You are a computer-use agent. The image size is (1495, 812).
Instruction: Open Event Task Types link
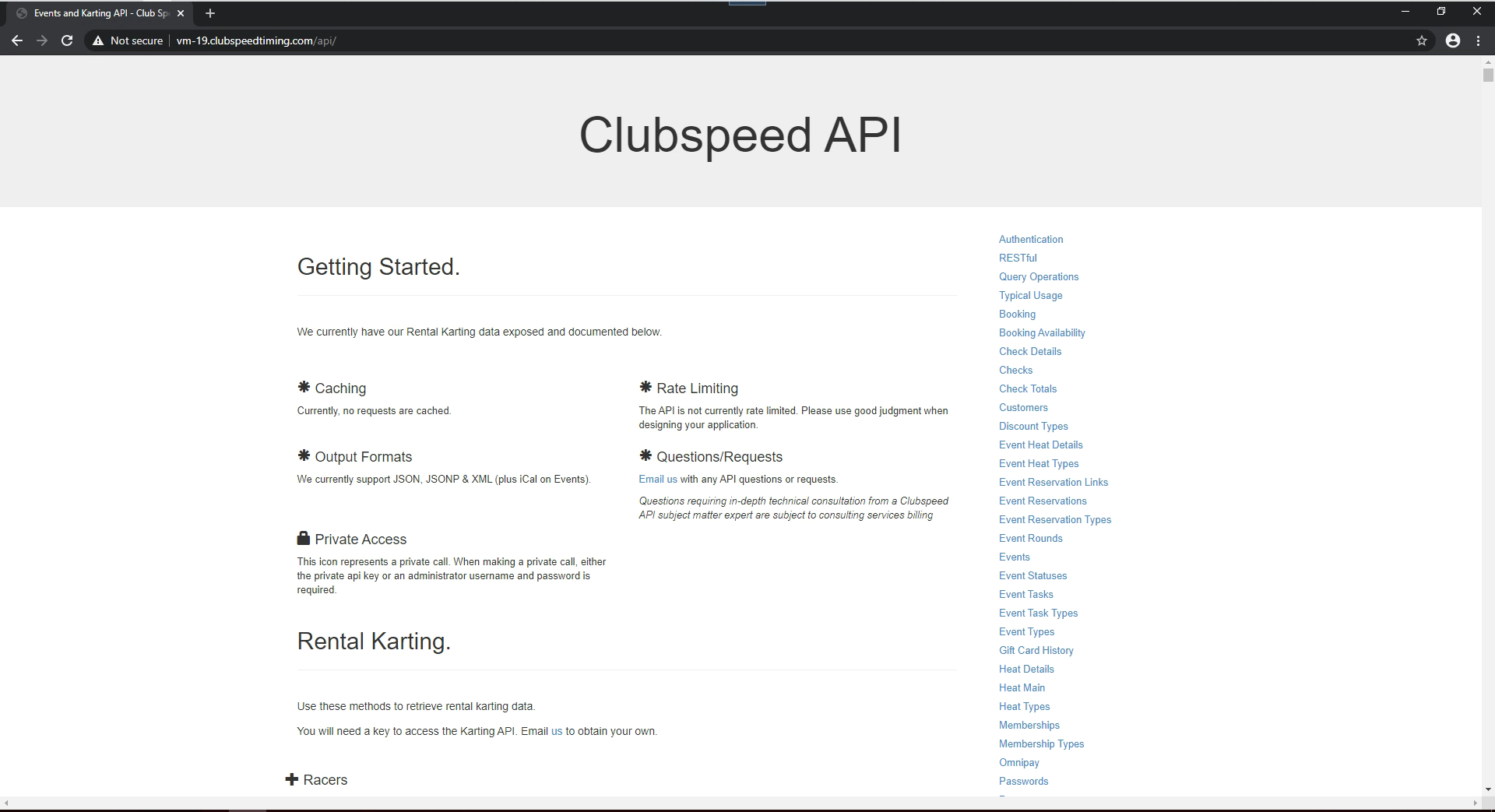point(1038,613)
